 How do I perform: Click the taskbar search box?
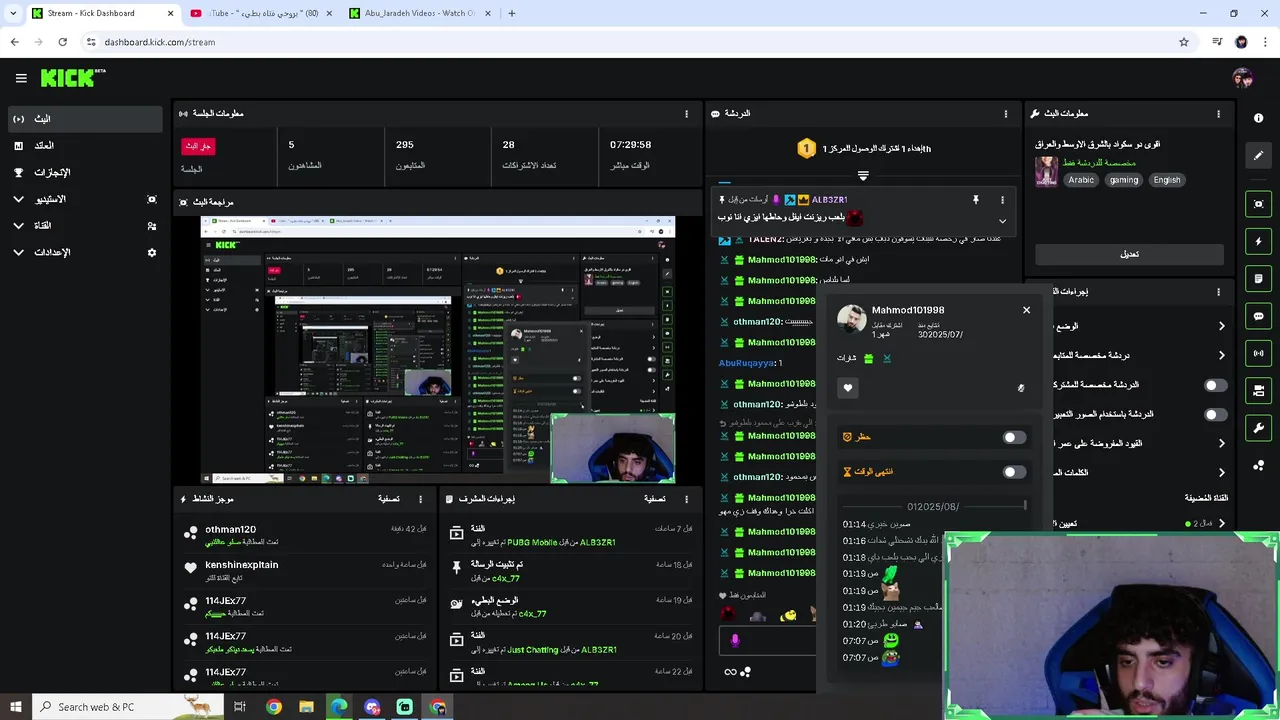[128, 707]
